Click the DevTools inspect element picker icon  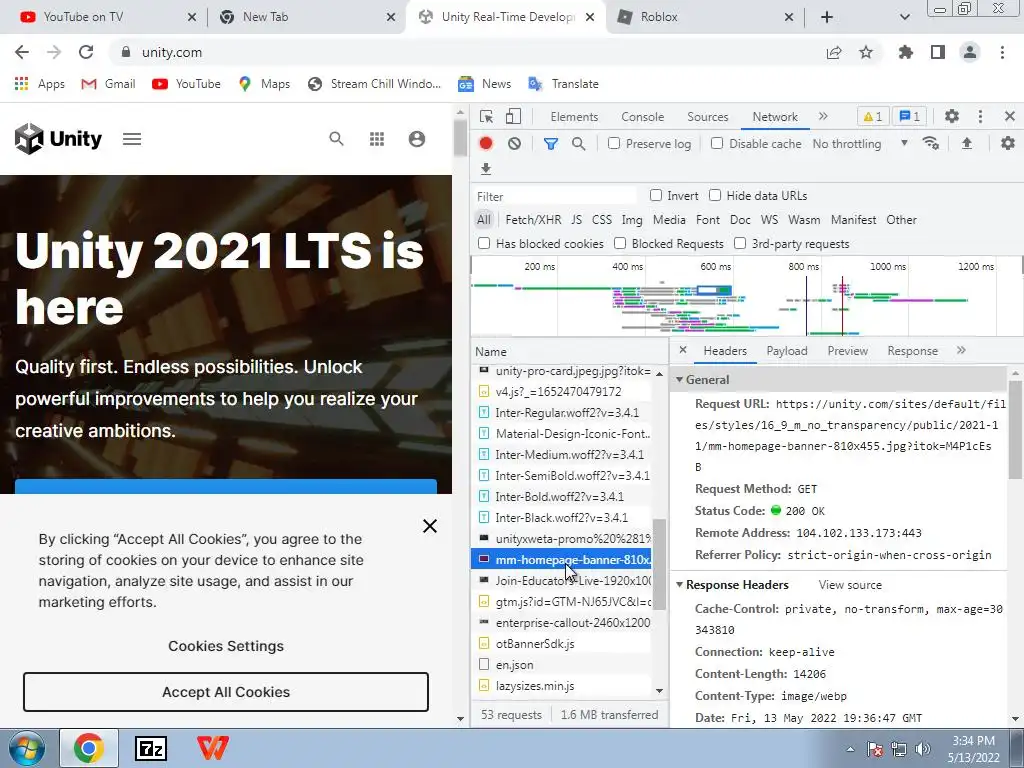click(487, 116)
